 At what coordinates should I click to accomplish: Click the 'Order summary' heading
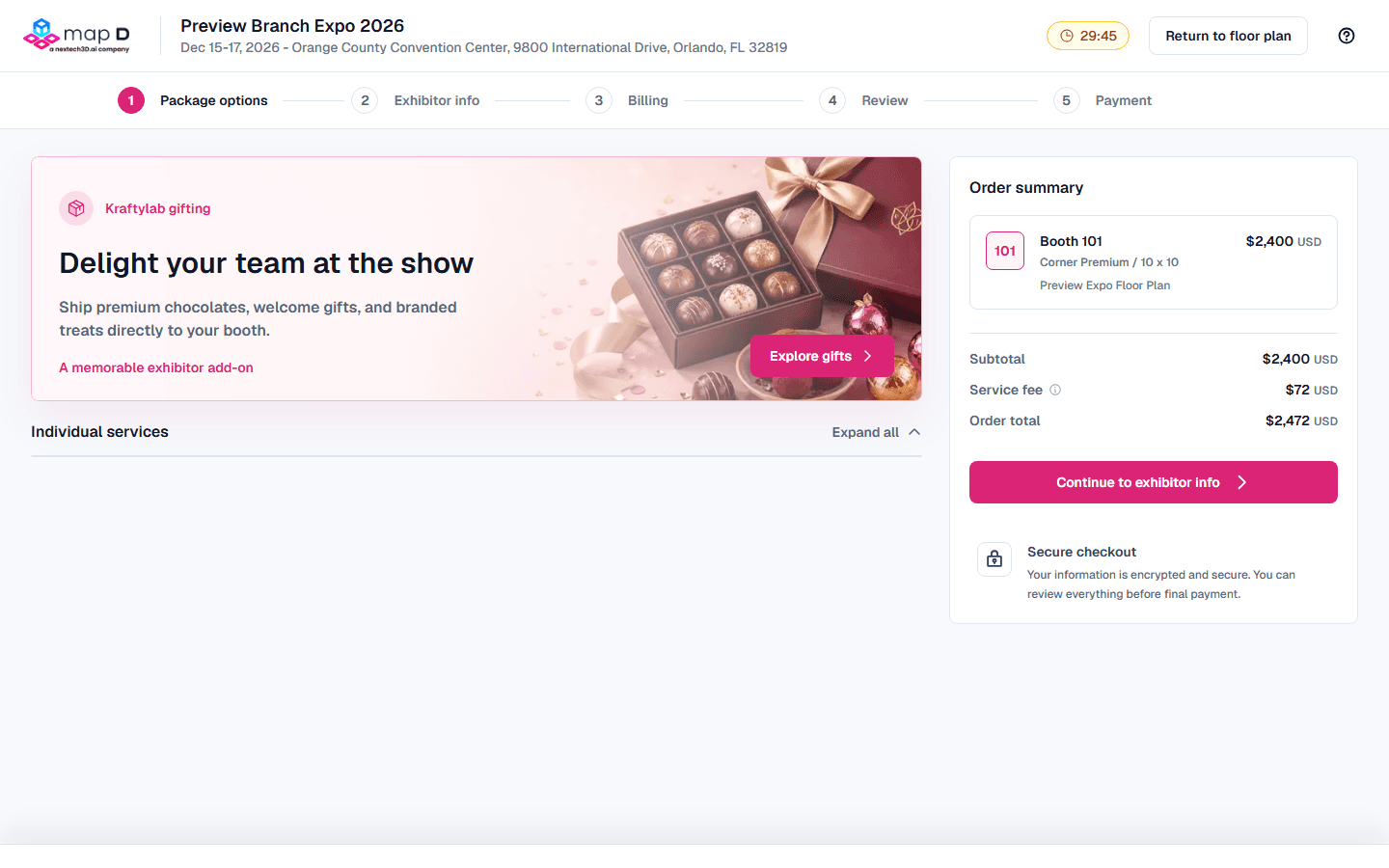tap(1026, 188)
